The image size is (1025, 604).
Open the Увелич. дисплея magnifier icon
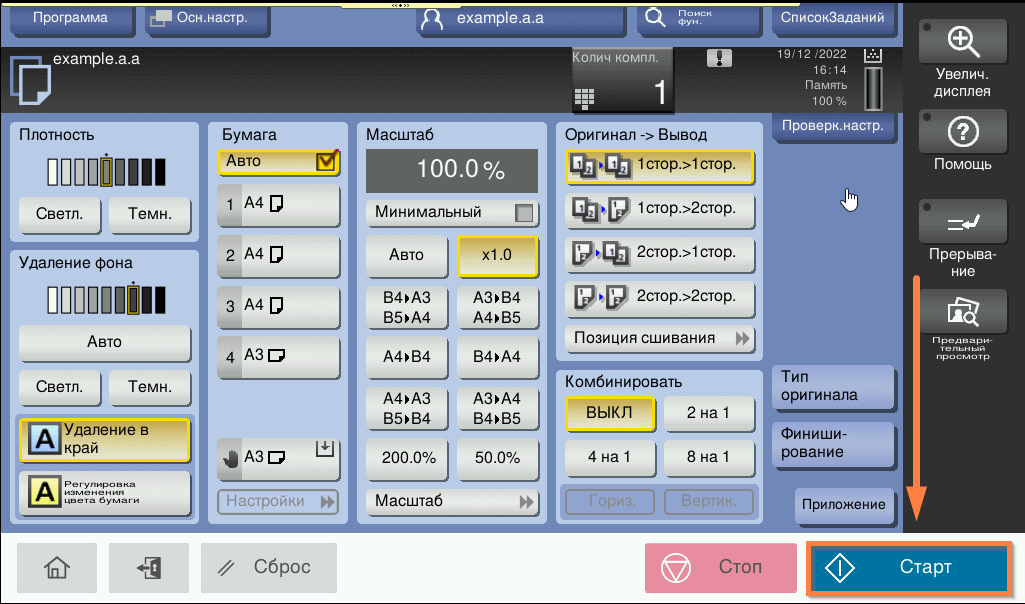point(962,41)
